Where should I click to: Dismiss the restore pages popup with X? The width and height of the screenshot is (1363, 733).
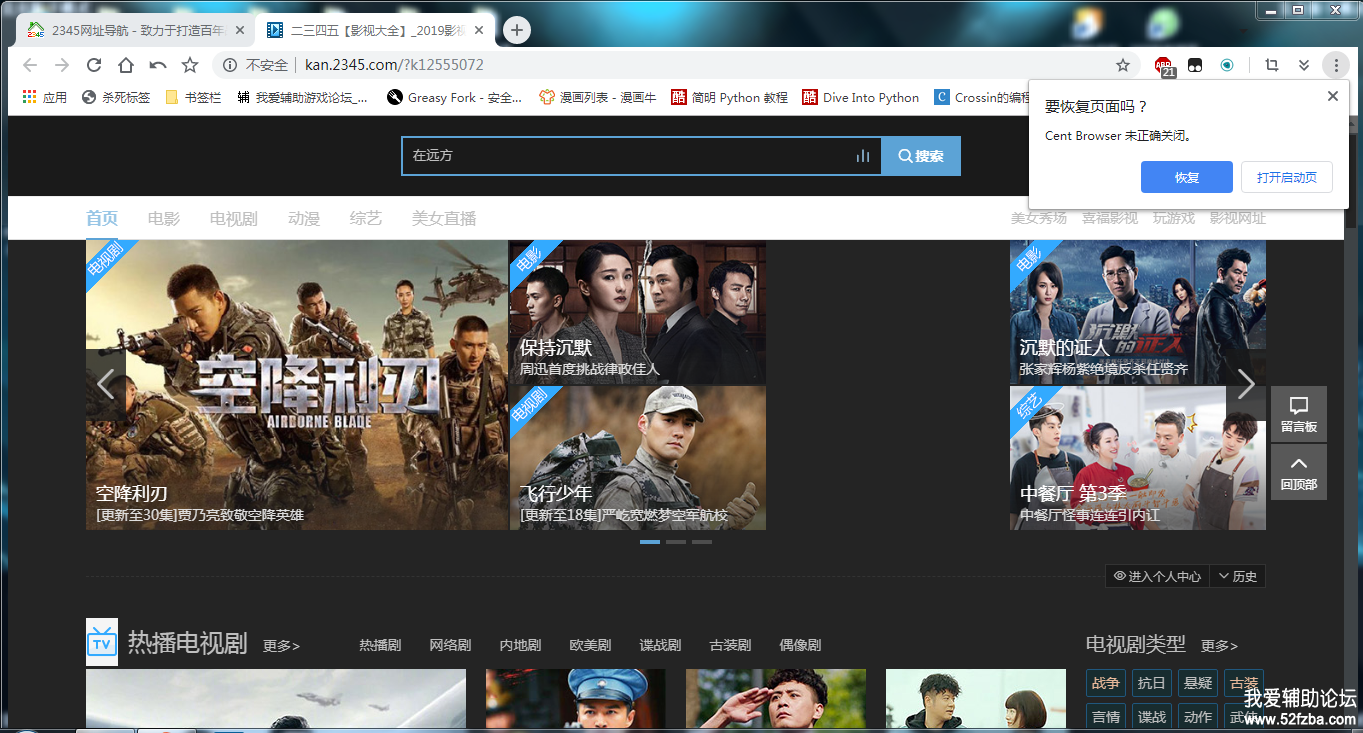tap(1332, 96)
